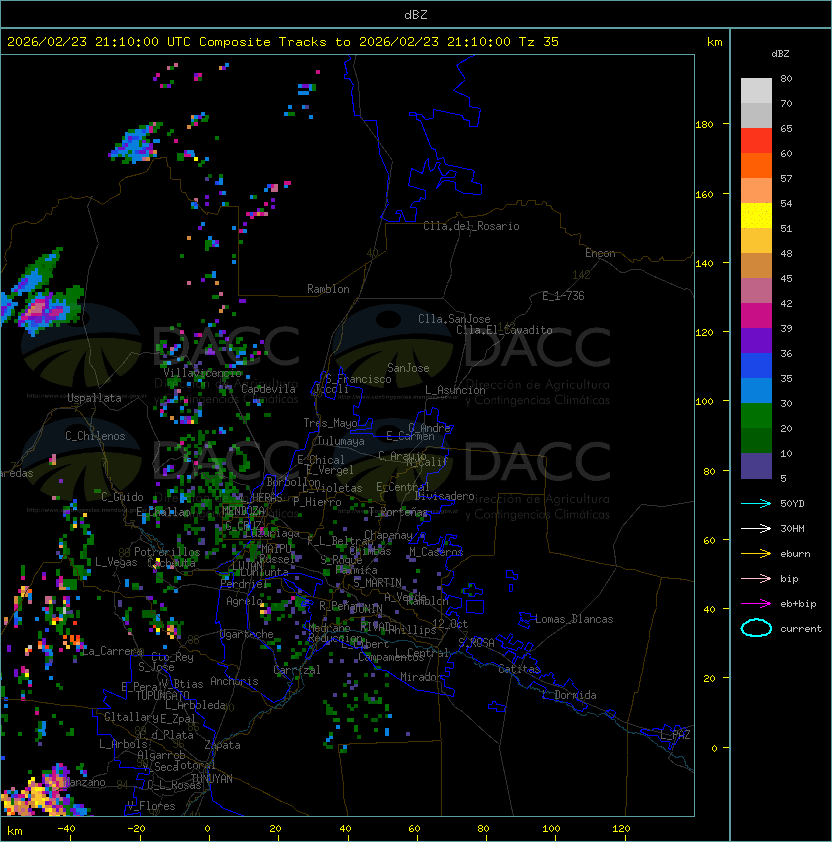Screen dimensions: 832x842
Task: Click the Tres_Mayo place label
Action: pos(330,423)
